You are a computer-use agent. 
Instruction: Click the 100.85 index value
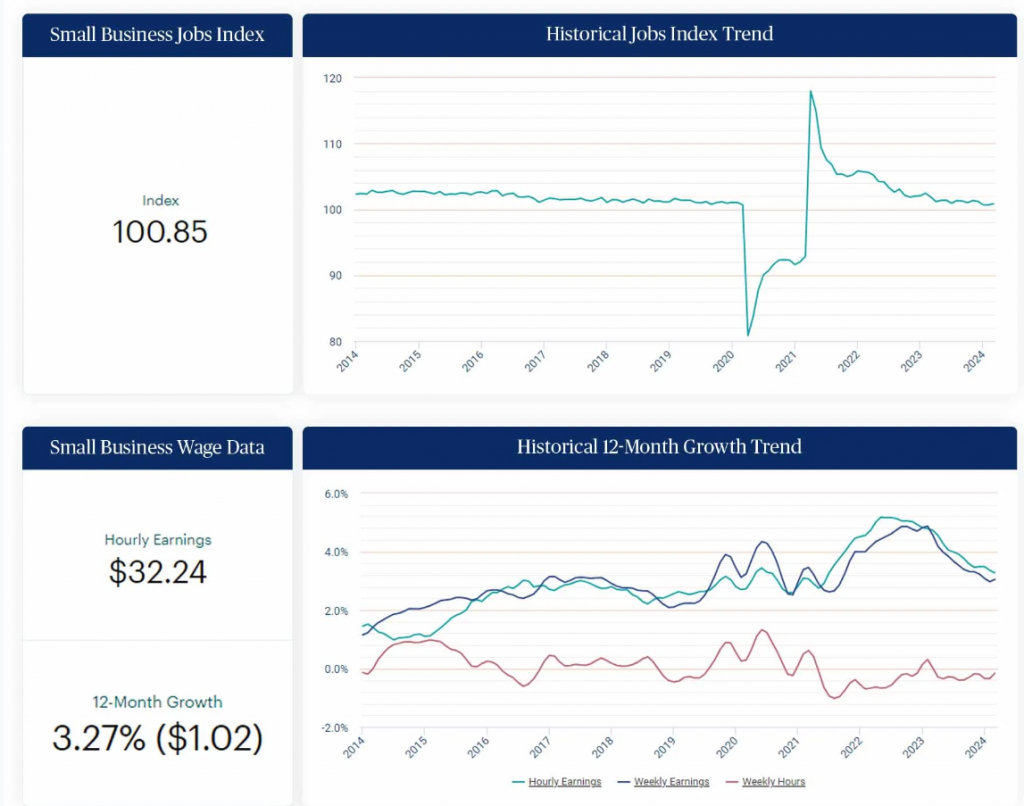[160, 232]
